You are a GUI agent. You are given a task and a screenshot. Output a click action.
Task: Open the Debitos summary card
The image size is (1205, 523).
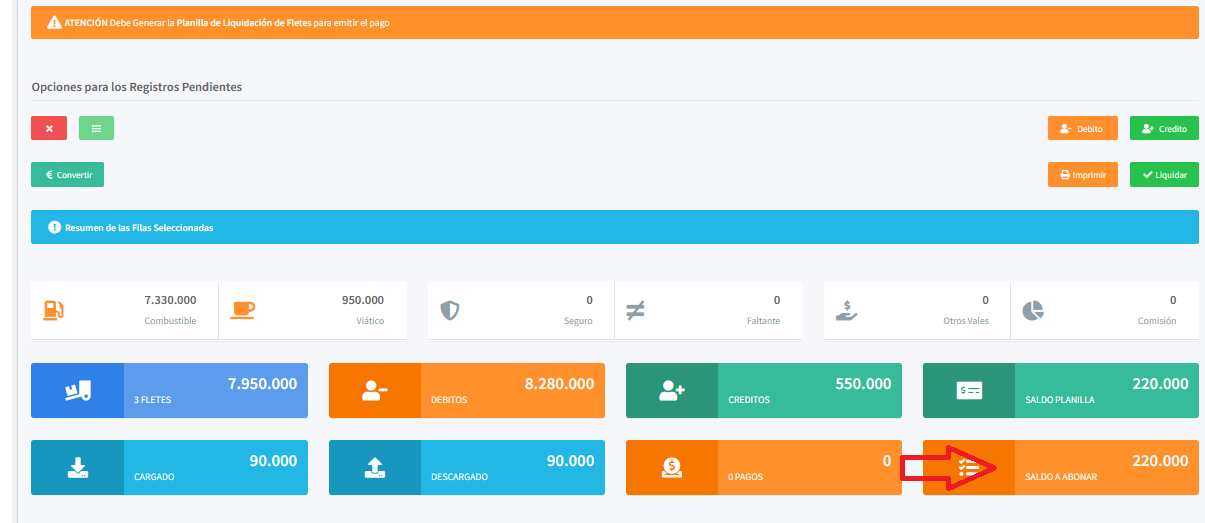[466, 390]
